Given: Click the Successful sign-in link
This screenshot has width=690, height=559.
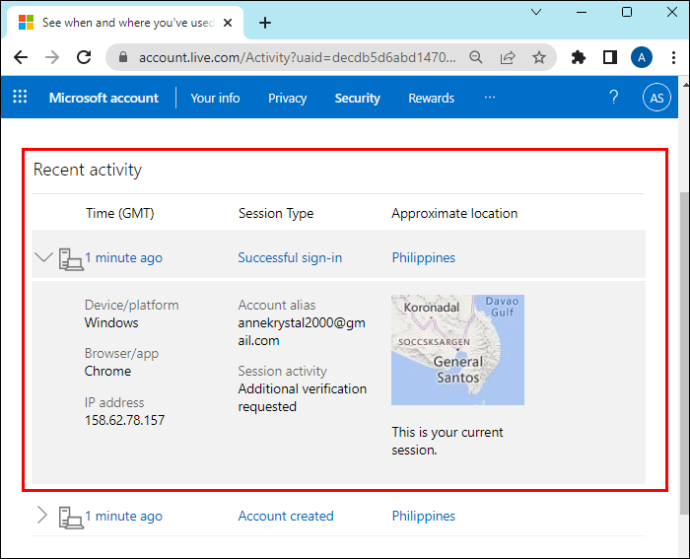Looking at the screenshot, I should [290, 257].
